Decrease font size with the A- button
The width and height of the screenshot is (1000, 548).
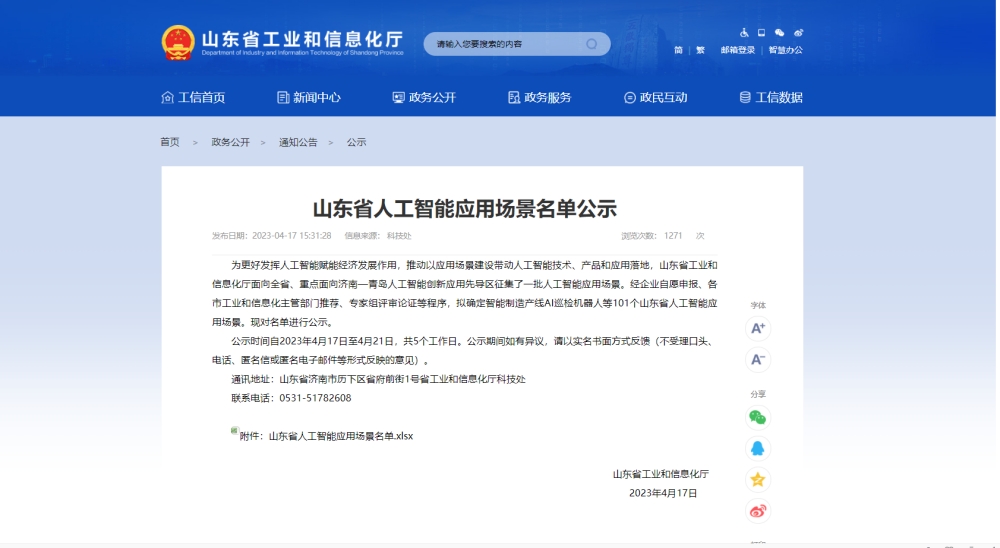[758, 359]
